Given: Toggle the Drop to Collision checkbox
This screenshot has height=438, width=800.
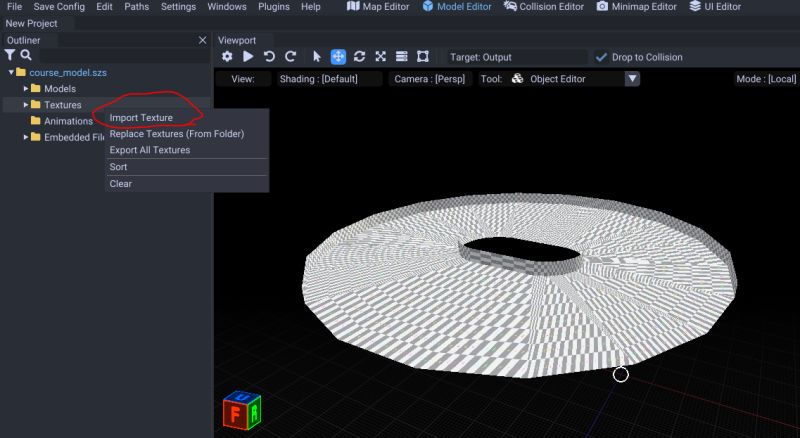Looking at the screenshot, I should [602, 57].
